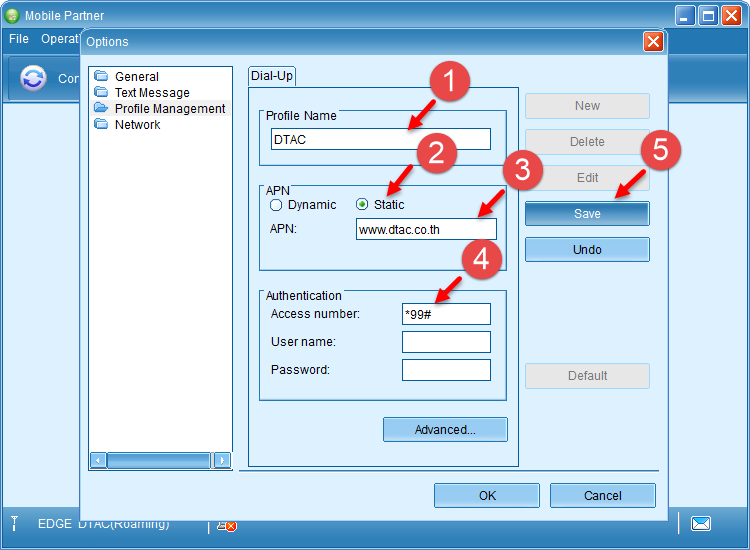The width and height of the screenshot is (750, 550).
Task: Click the OK button
Action: [487, 495]
